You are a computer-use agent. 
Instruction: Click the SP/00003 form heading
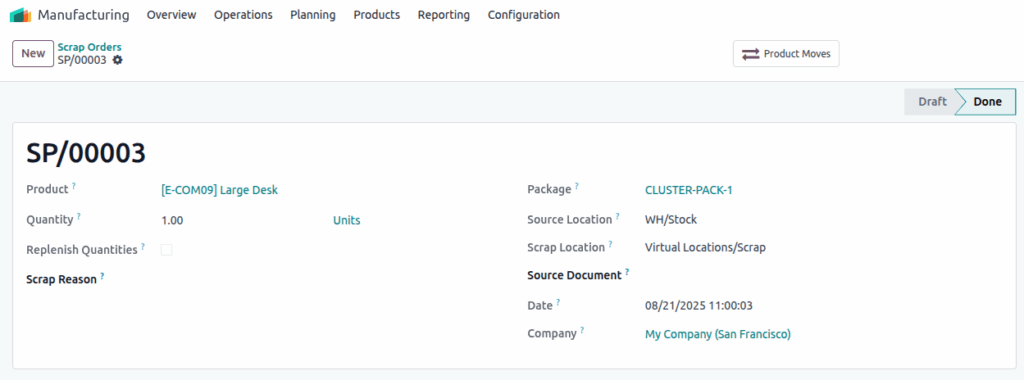(x=86, y=153)
